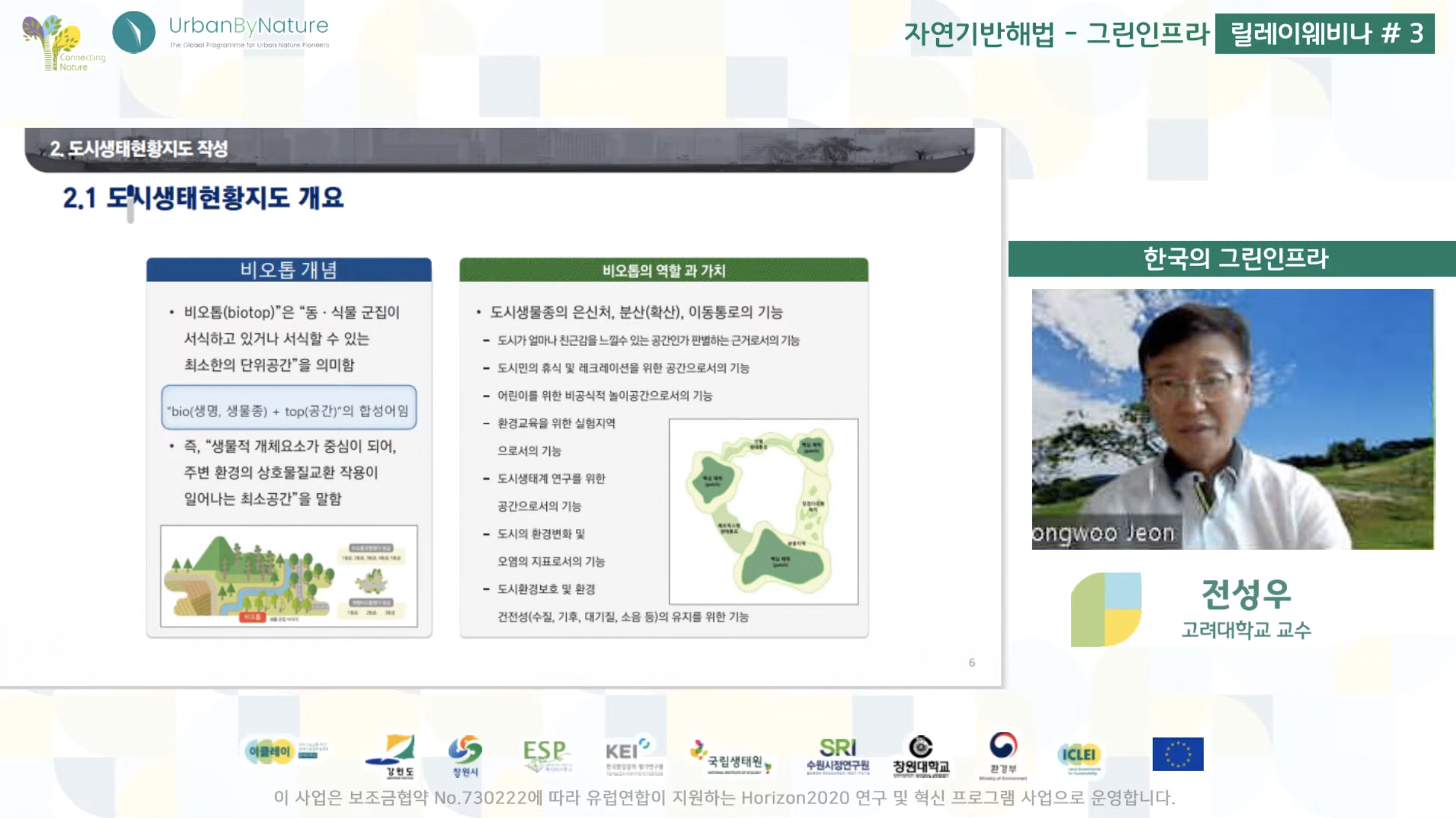1456x818 pixels.
Task: Click the speaker's webcam video
Action: click(x=1232, y=419)
